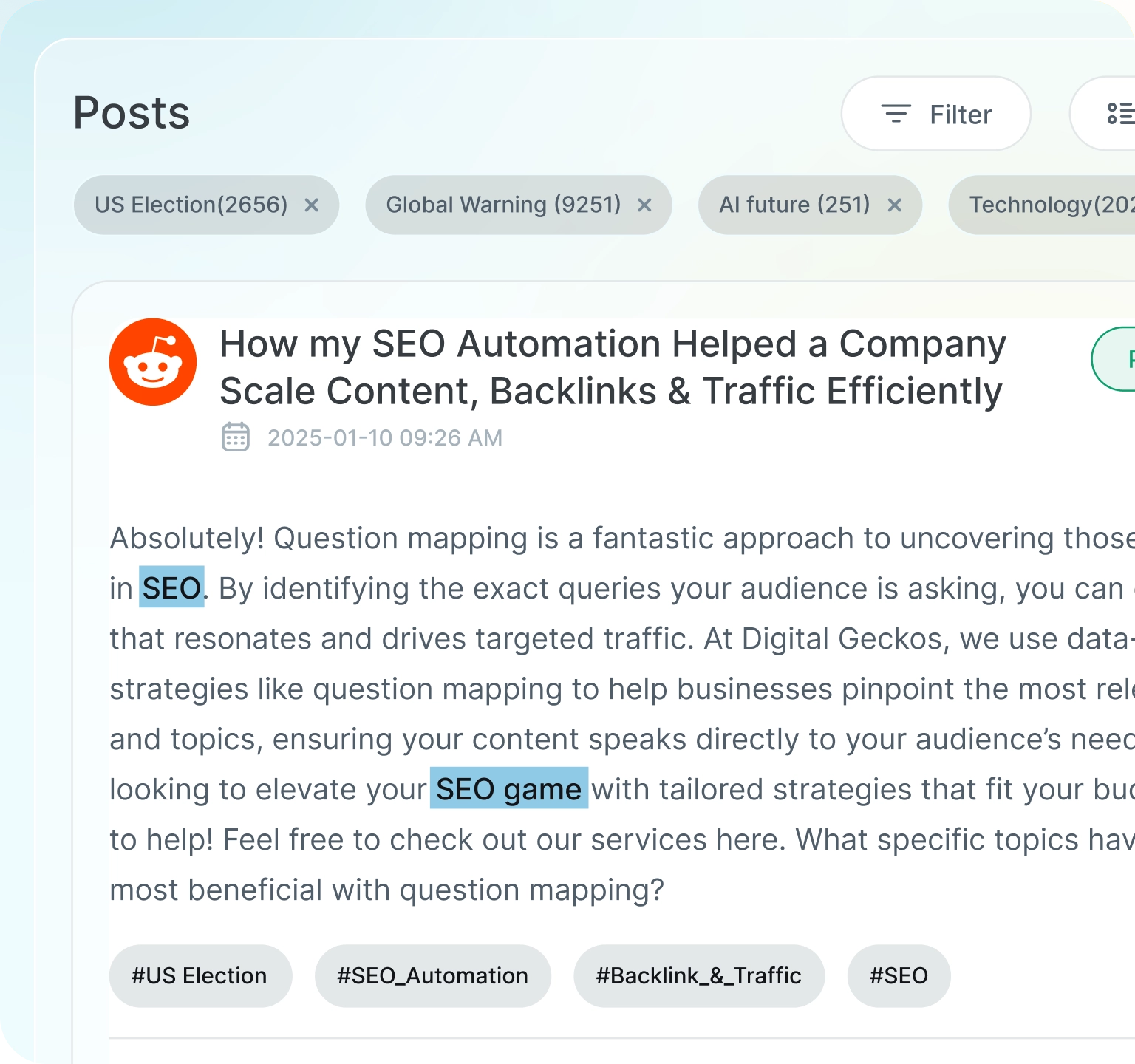Remove the US Election filter chip
1135x1064 pixels.
click(x=312, y=205)
